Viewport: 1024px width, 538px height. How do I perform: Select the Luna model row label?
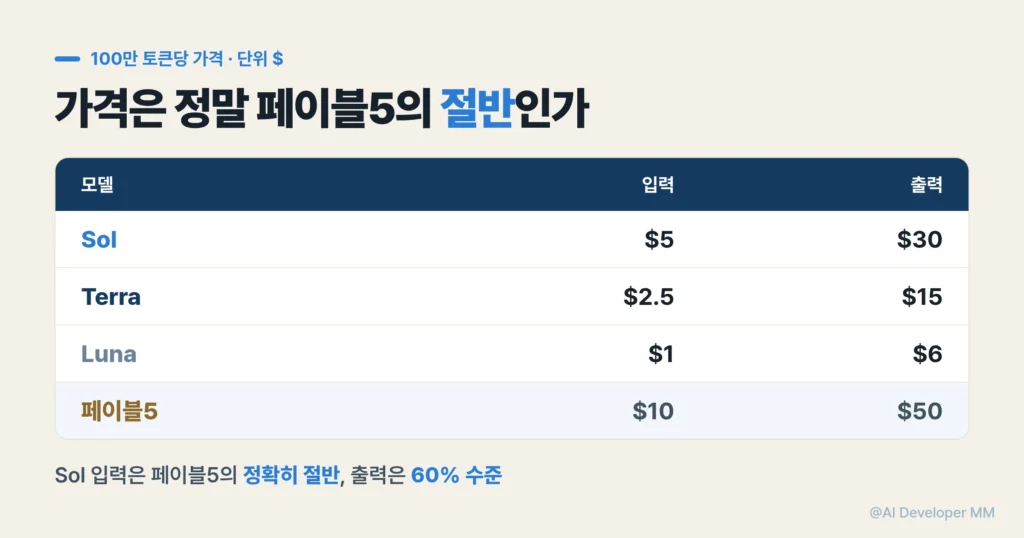coord(108,354)
